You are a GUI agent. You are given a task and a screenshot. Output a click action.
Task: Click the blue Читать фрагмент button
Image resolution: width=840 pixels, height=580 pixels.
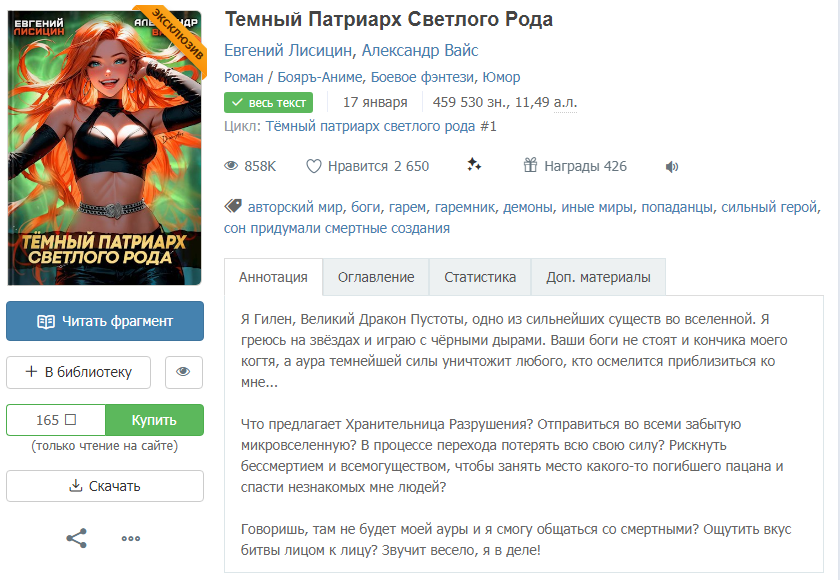[x=105, y=321]
